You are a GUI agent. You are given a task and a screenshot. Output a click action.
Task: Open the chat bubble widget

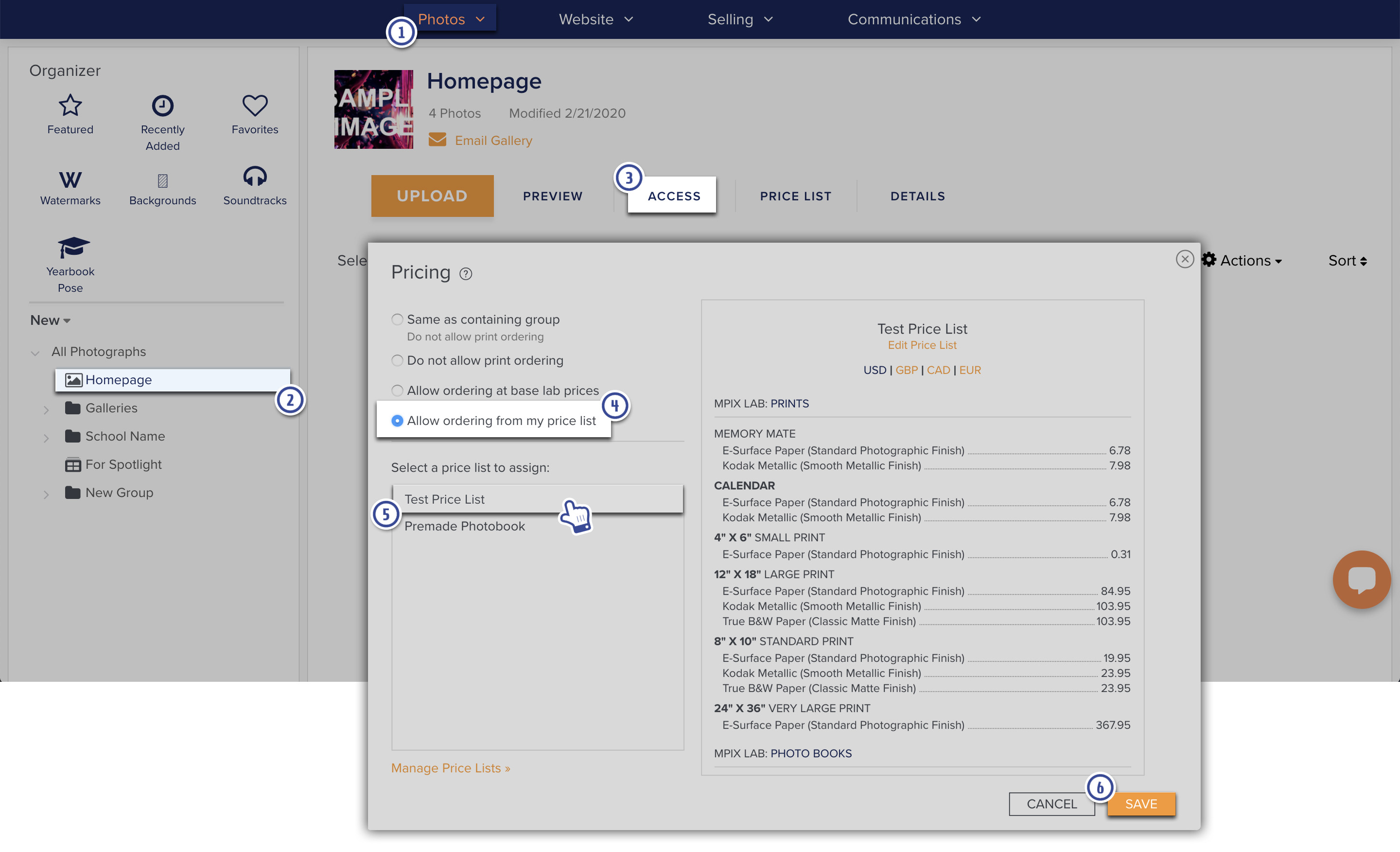coord(1362,579)
